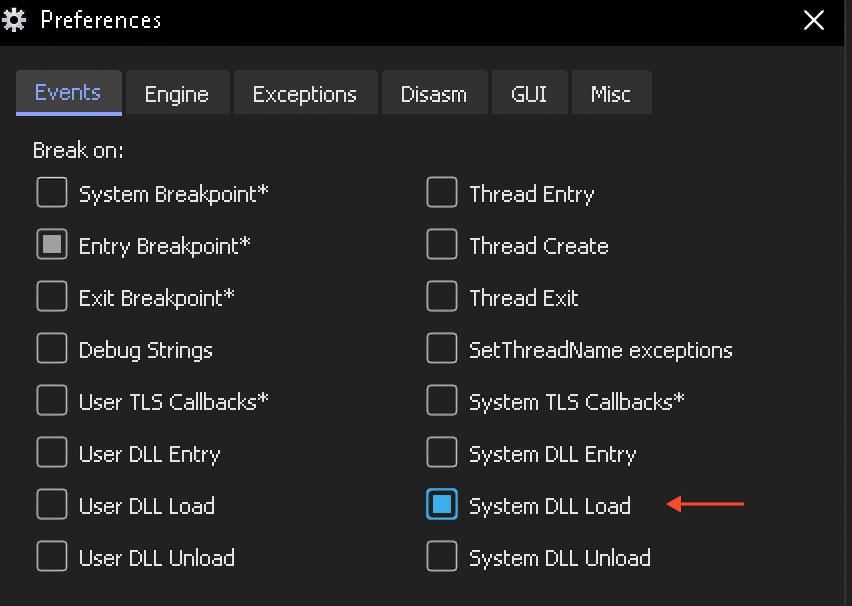
Task: Uncheck the System DLL Load checkbox
Action: [442, 505]
